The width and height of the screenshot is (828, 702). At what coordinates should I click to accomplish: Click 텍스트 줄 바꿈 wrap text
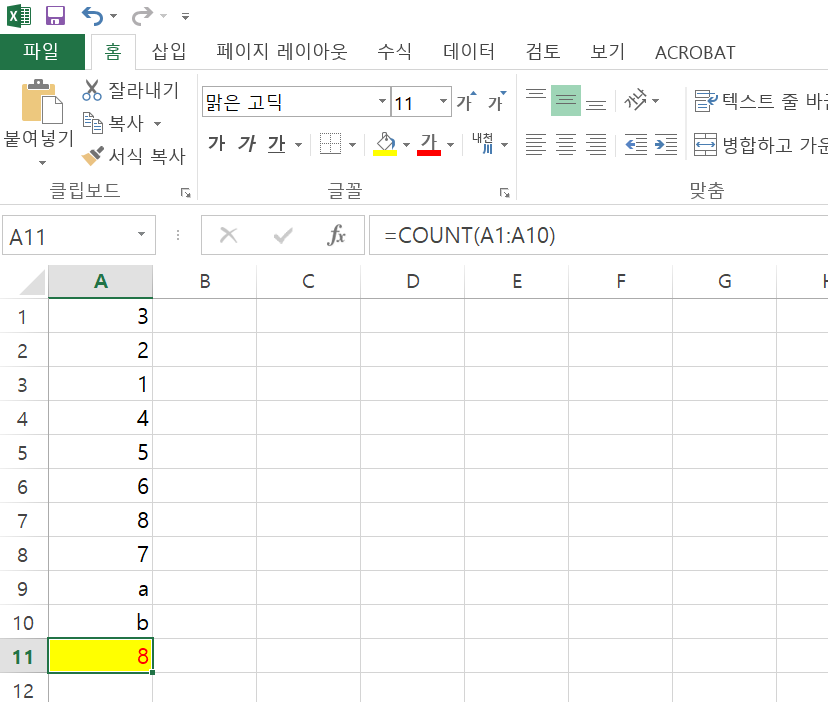pyautogui.click(x=760, y=101)
